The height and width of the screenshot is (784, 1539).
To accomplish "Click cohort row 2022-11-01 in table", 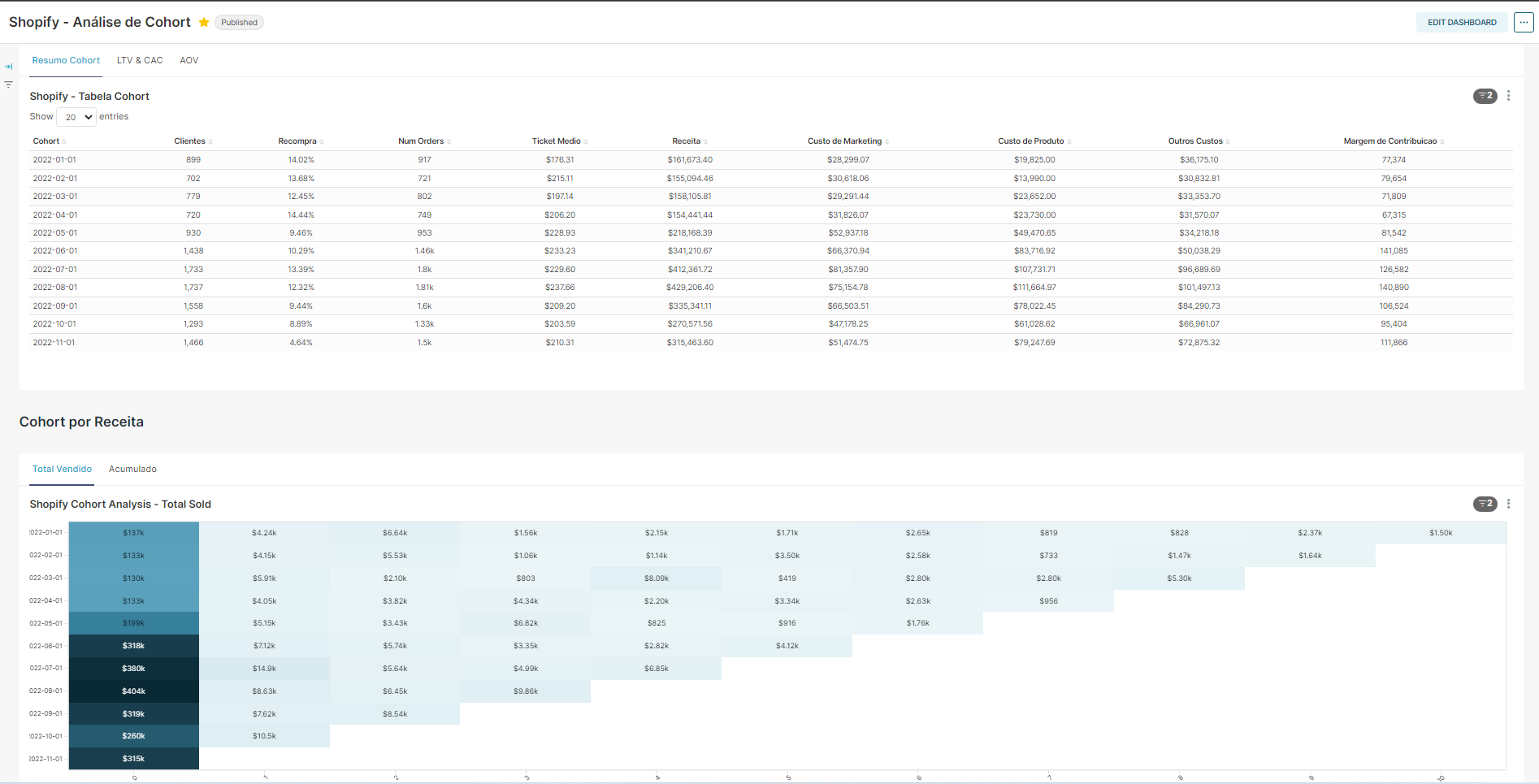I will click(x=771, y=343).
